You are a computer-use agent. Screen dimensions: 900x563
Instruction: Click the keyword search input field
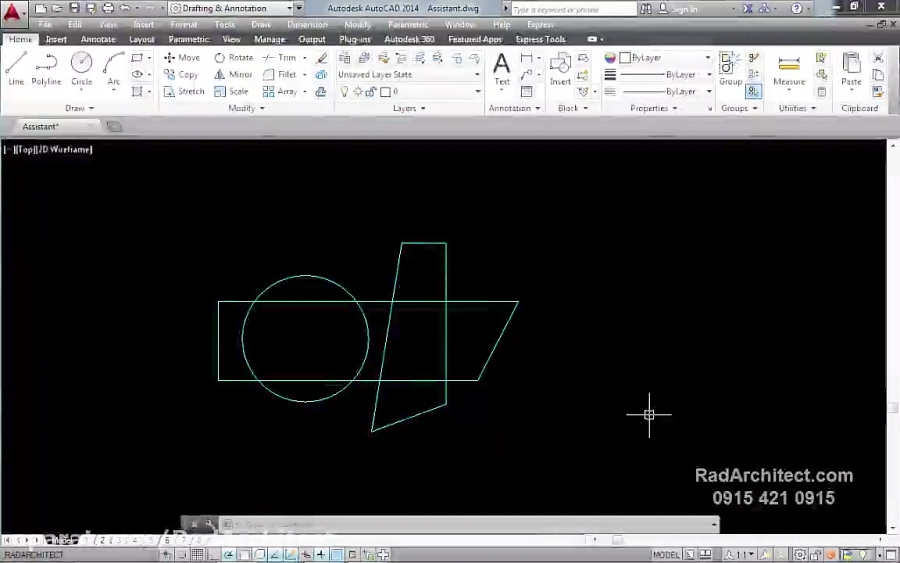click(x=572, y=9)
